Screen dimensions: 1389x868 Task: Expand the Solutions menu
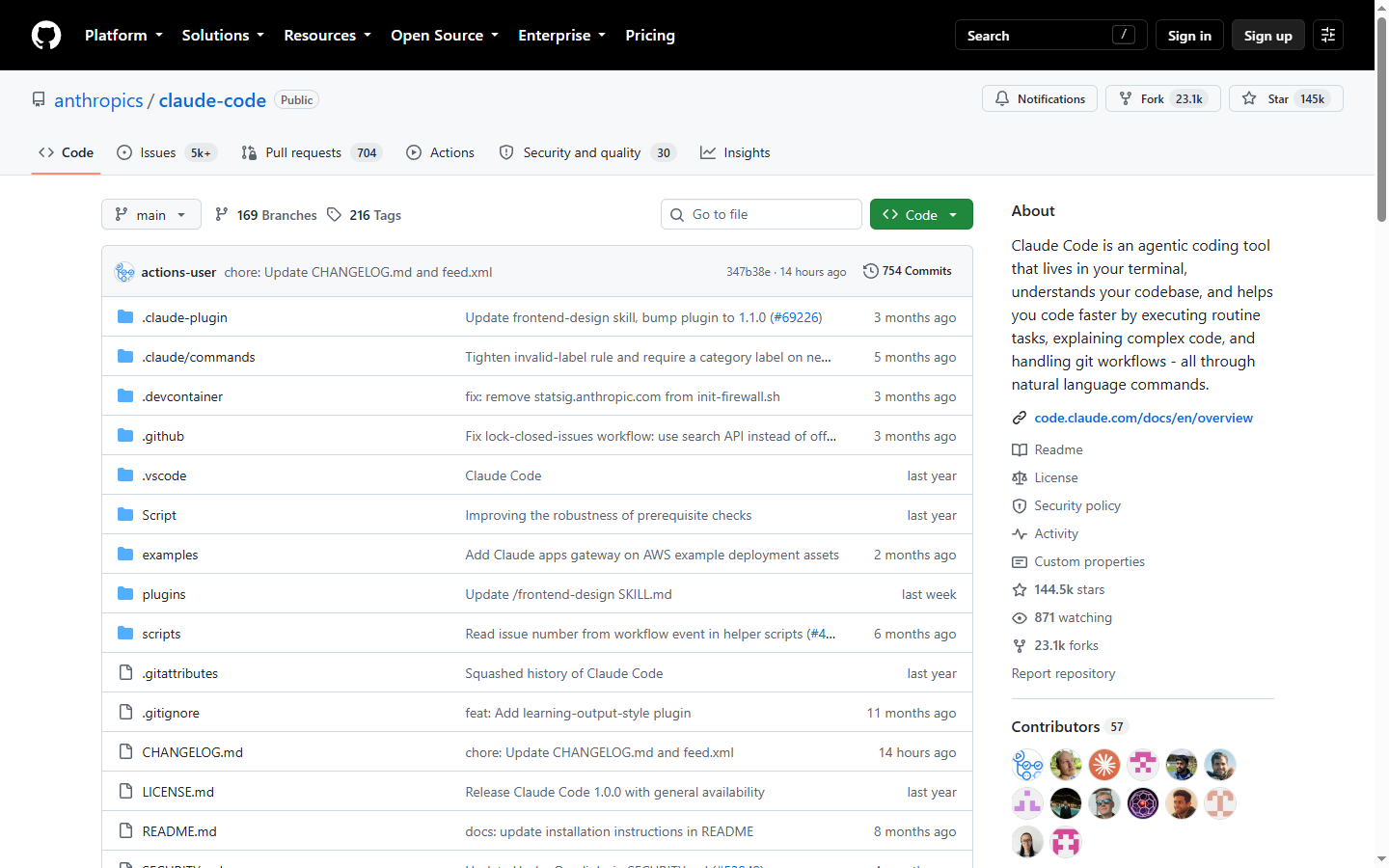(x=223, y=35)
